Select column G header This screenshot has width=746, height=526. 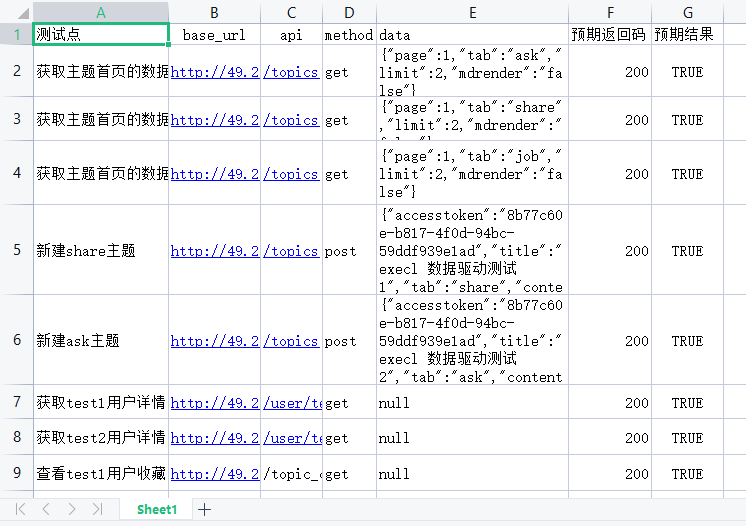[688, 12]
